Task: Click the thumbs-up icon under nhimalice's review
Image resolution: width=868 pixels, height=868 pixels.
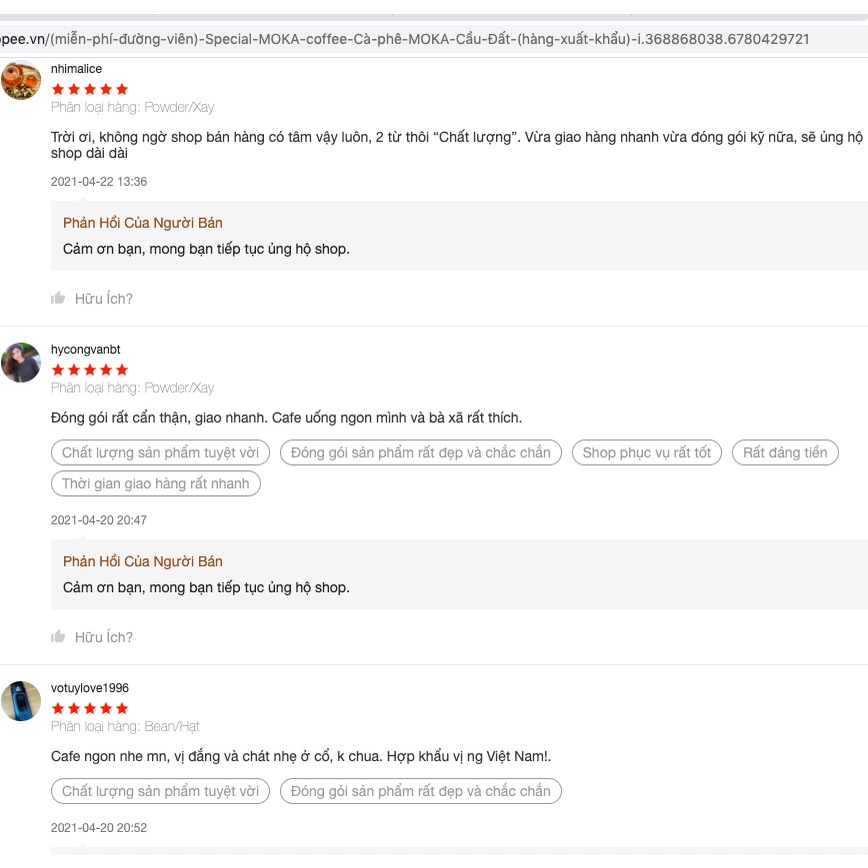Action: coord(58,298)
